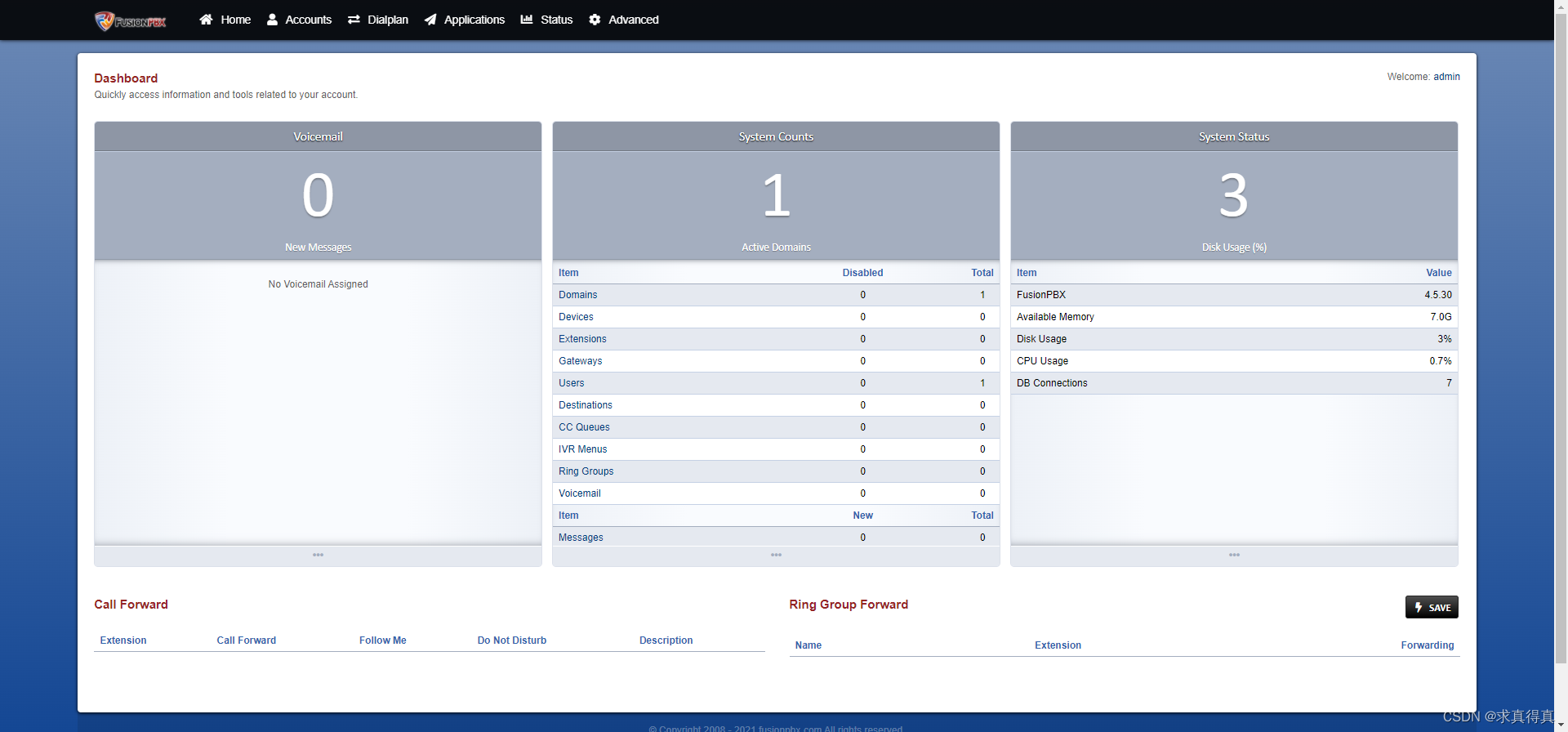Viewport: 1568px width, 732px height.
Task: Click the SAVE button
Action: 1432,607
